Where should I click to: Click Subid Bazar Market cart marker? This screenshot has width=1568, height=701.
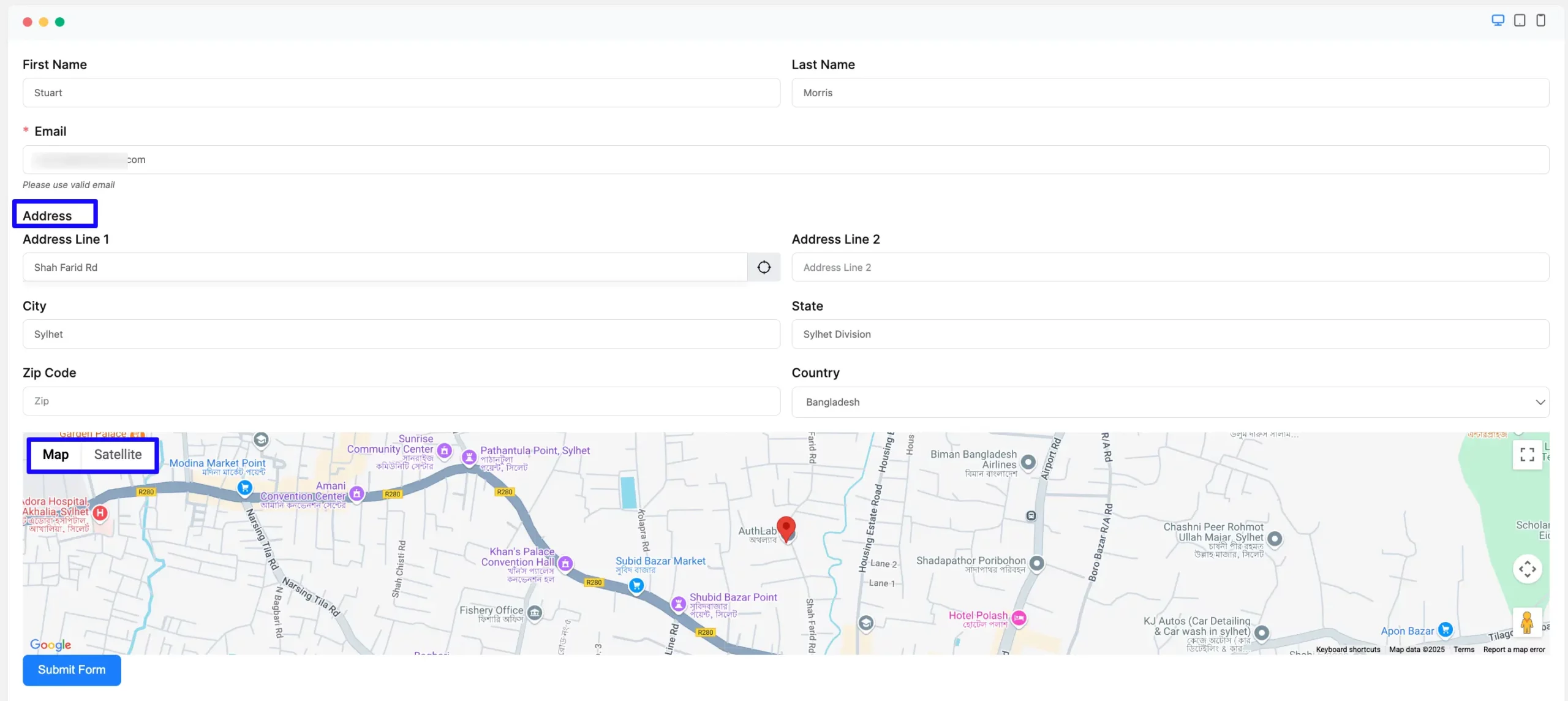(636, 586)
